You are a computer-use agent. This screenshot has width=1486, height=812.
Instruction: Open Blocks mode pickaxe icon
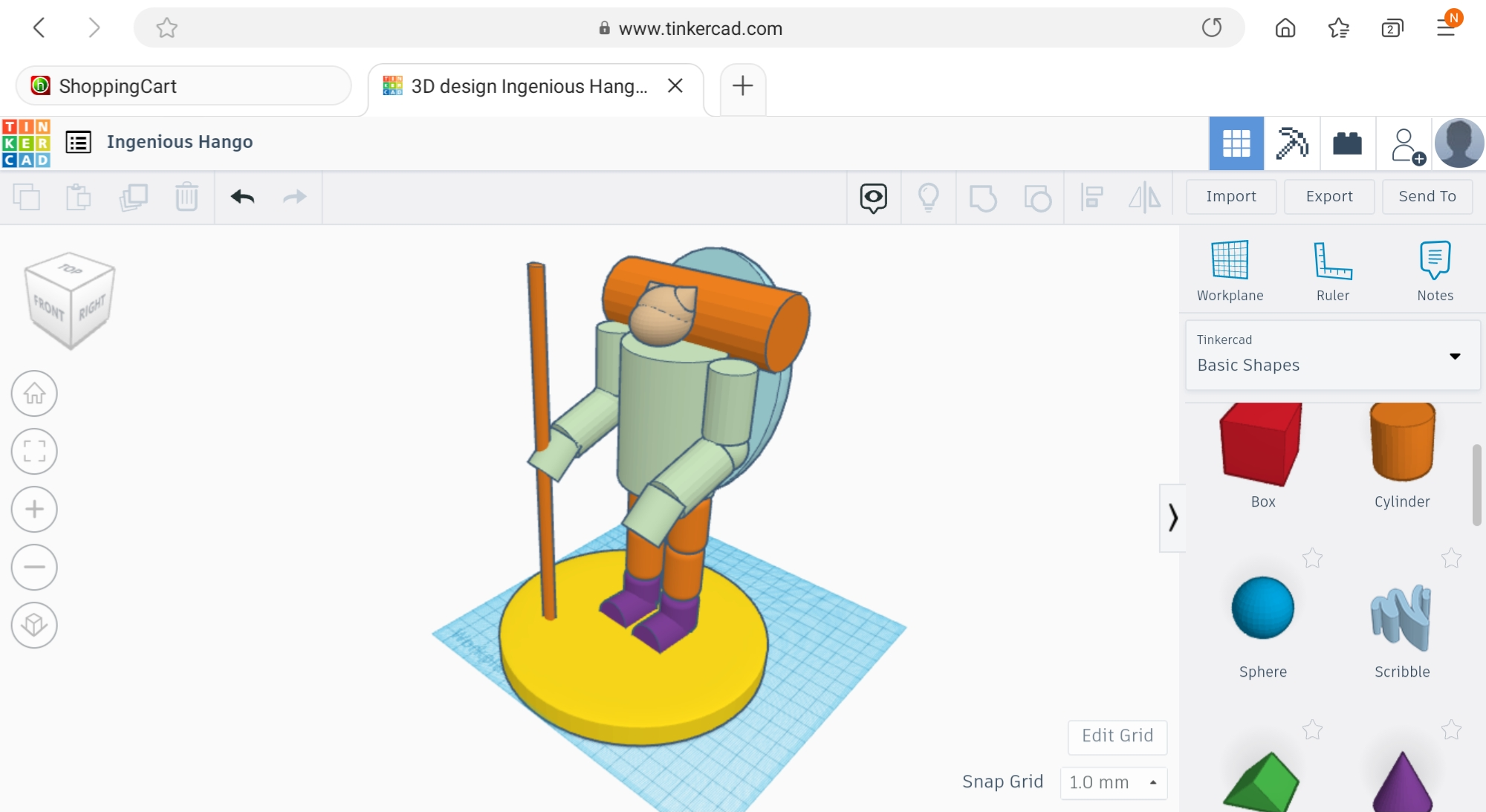pos(1292,143)
